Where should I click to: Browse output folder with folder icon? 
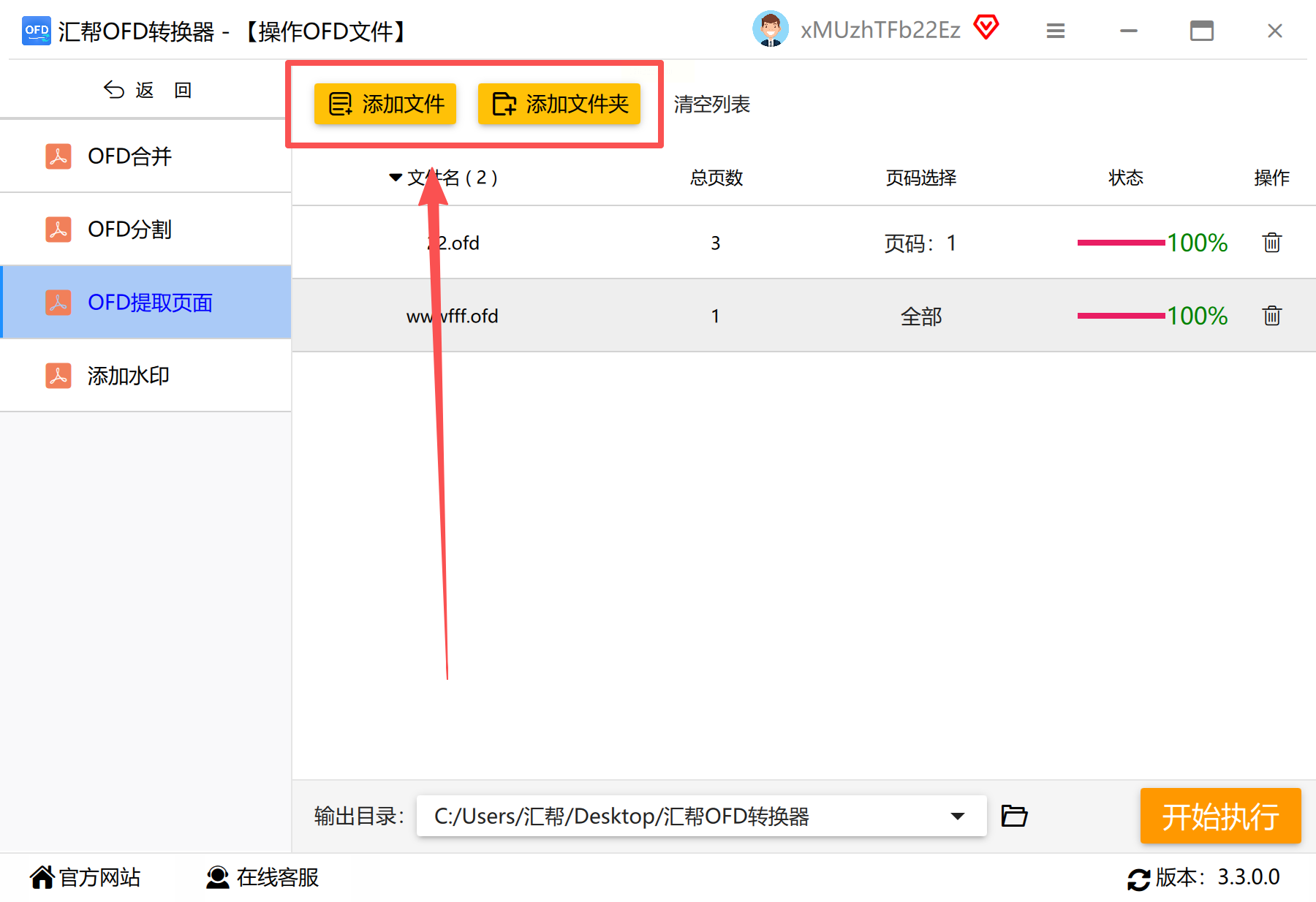1014,815
